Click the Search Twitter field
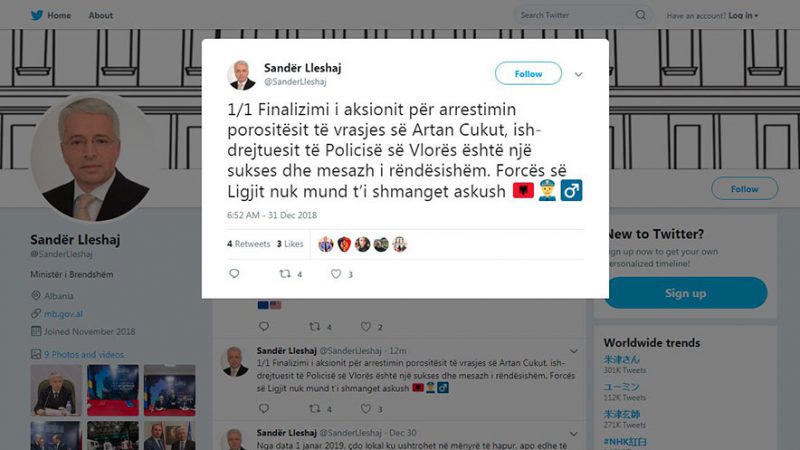Screen dimensions: 800x450 pos(576,15)
